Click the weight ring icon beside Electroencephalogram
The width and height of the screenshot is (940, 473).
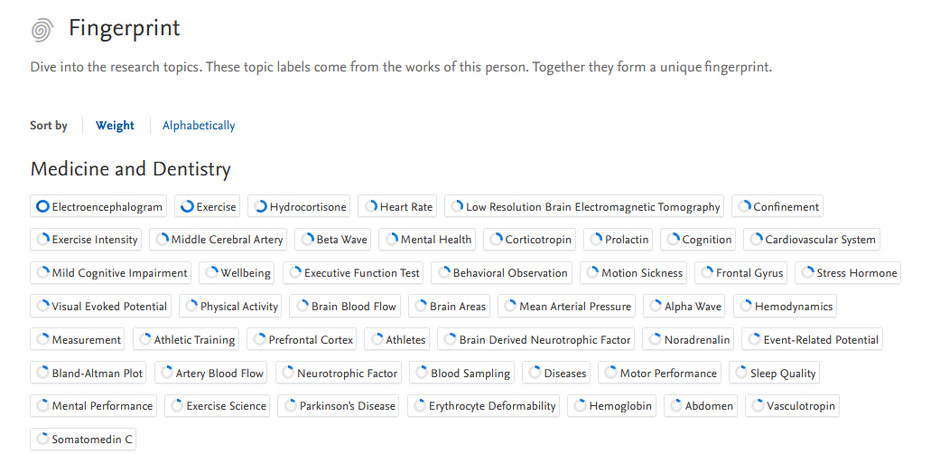[42, 206]
